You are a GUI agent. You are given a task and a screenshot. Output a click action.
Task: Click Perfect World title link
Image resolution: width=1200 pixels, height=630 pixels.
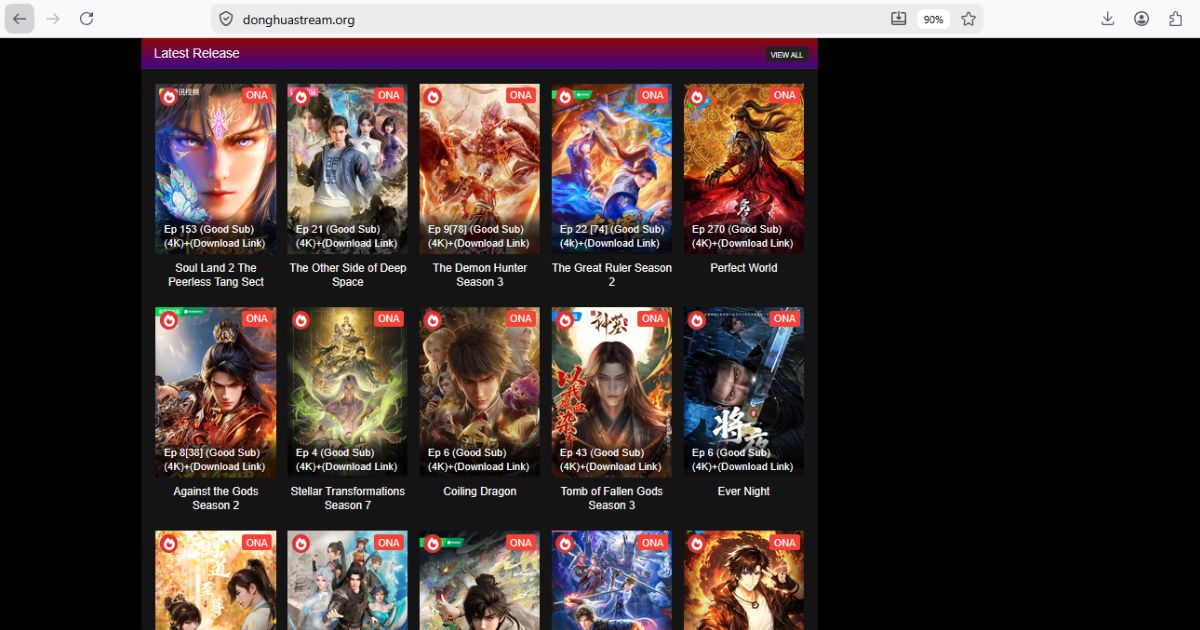click(x=744, y=268)
